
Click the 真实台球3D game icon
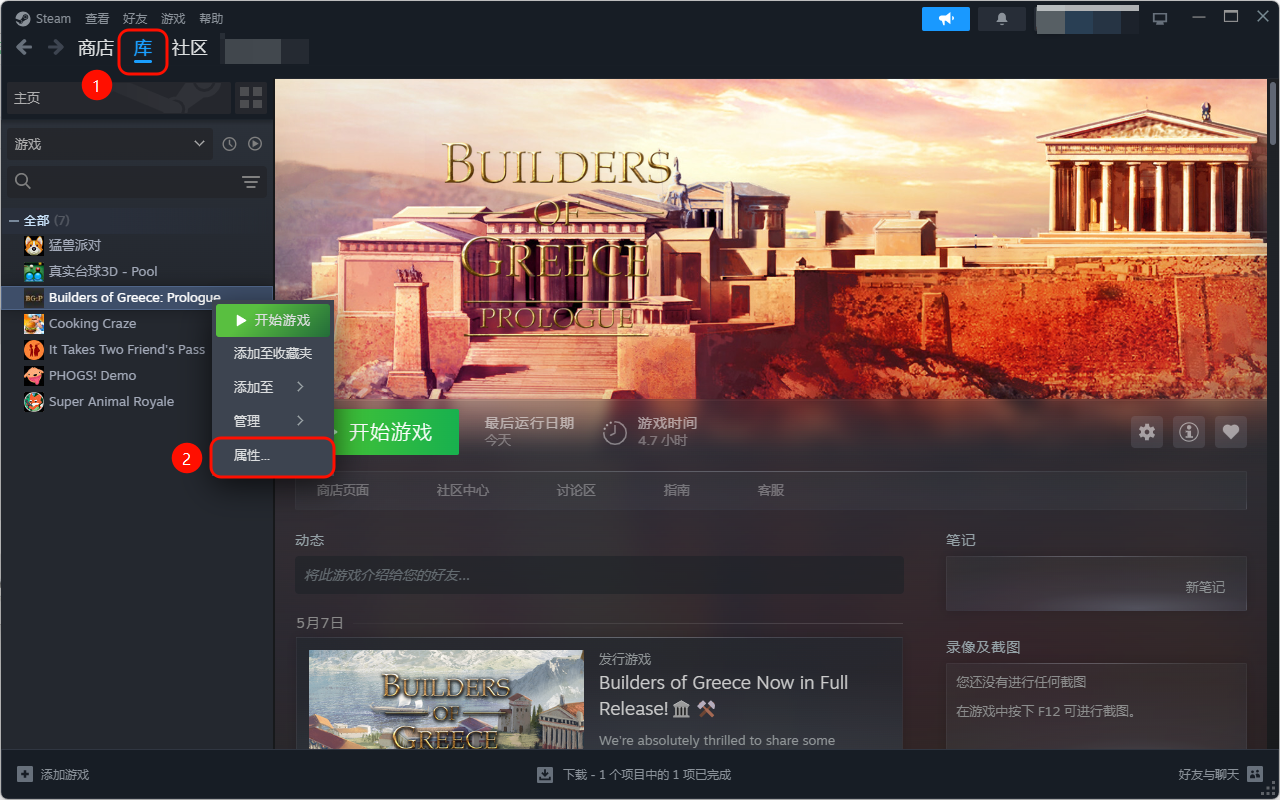pos(34,271)
